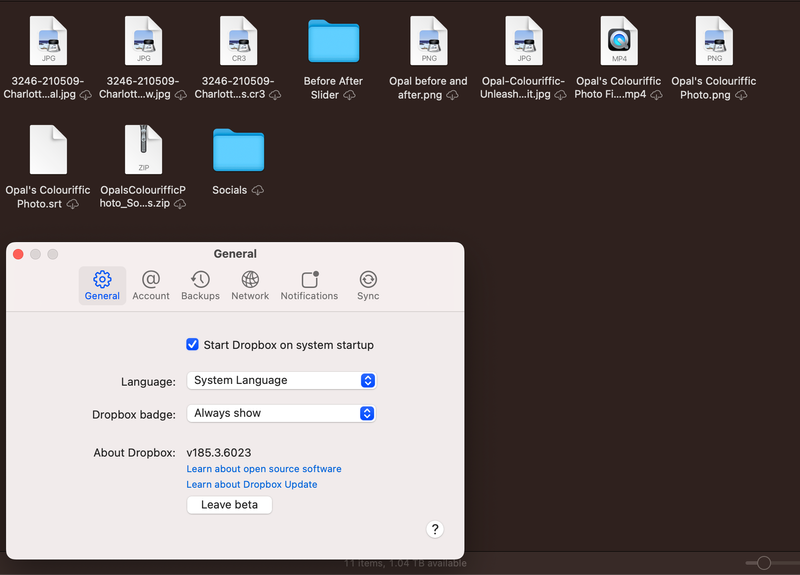Select Opal's Colouriffic Photo.srt file icon
800x575 pixels.
[48, 149]
